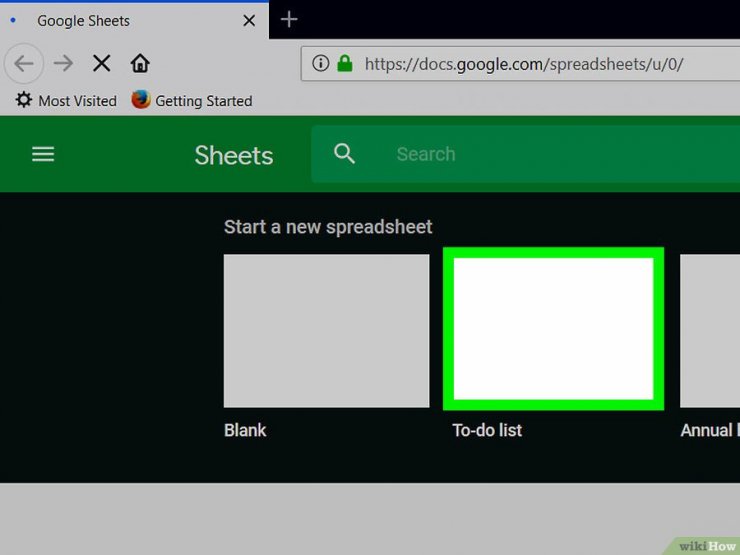Click the docs.google.com address bar URL
Image resolution: width=740 pixels, height=555 pixels.
click(x=524, y=64)
